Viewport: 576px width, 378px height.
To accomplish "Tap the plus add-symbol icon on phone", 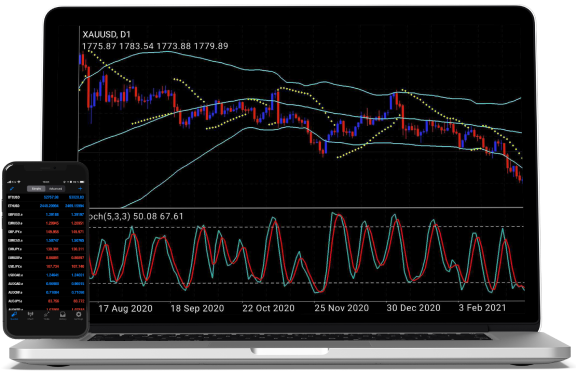I will click(x=80, y=188).
